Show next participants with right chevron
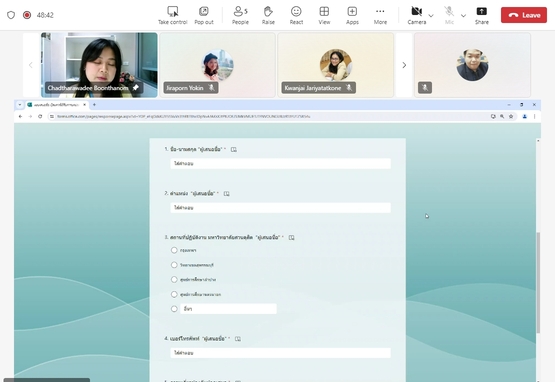The height and width of the screenshot is (382, 555). [x=404, y=65]
